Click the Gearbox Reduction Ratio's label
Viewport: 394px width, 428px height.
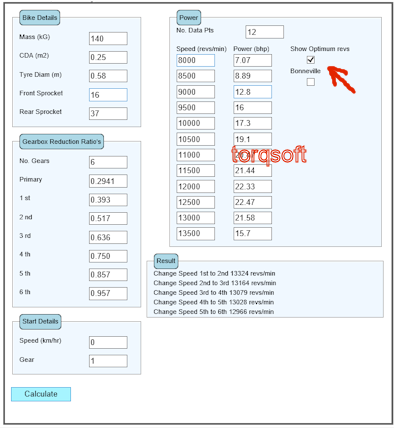tap(61, 142)
